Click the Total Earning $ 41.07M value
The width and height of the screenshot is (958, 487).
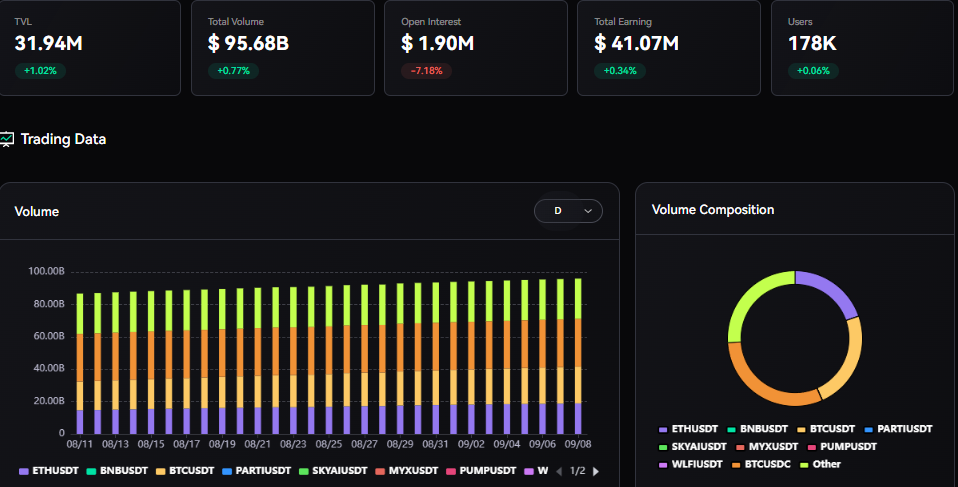tap(636, 43)
